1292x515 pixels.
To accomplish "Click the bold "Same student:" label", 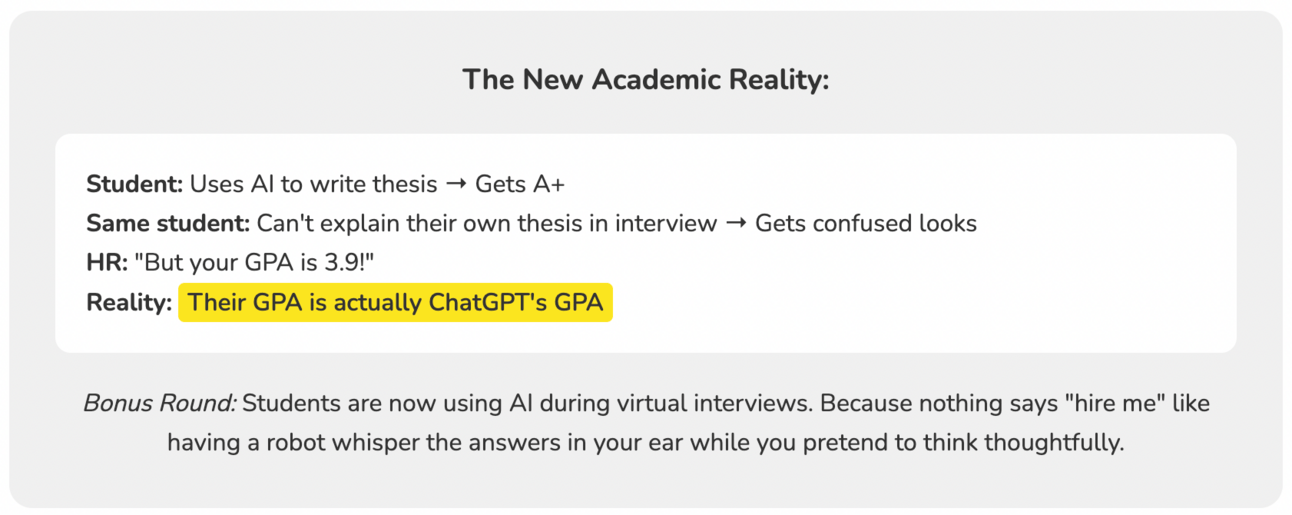I will [168, 223].
